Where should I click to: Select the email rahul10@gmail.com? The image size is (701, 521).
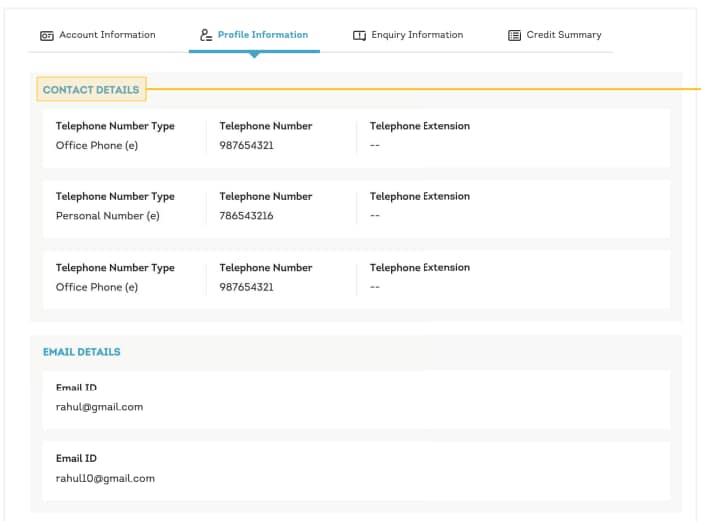pyautogui.click(x=105, y=478)
